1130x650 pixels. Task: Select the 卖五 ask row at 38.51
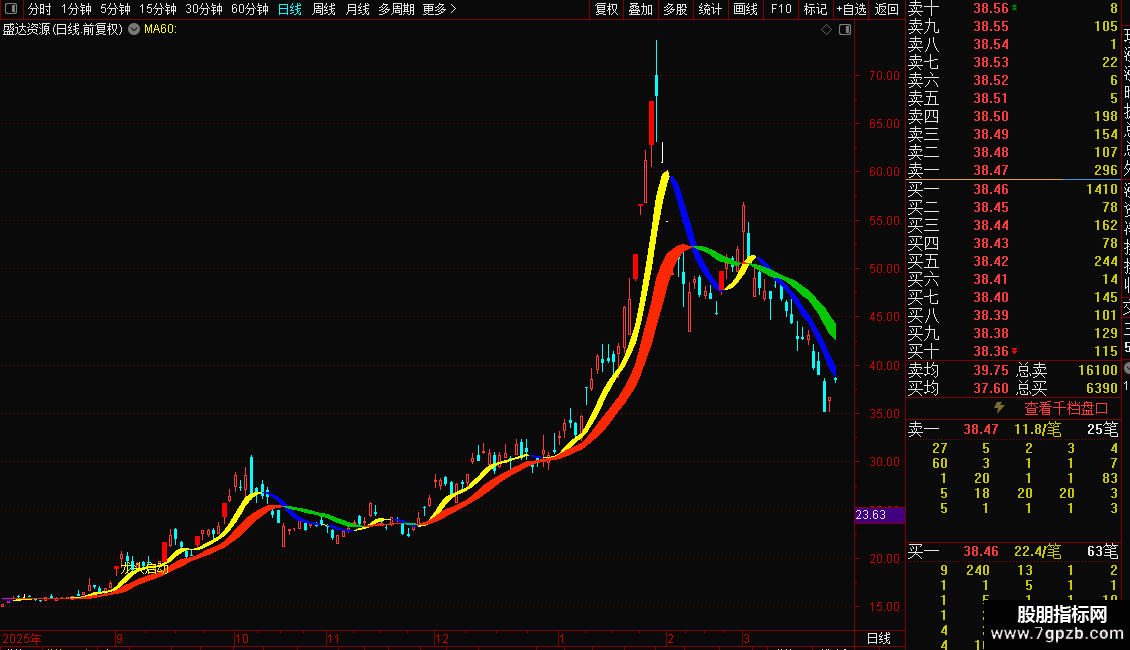point(1013,98)
